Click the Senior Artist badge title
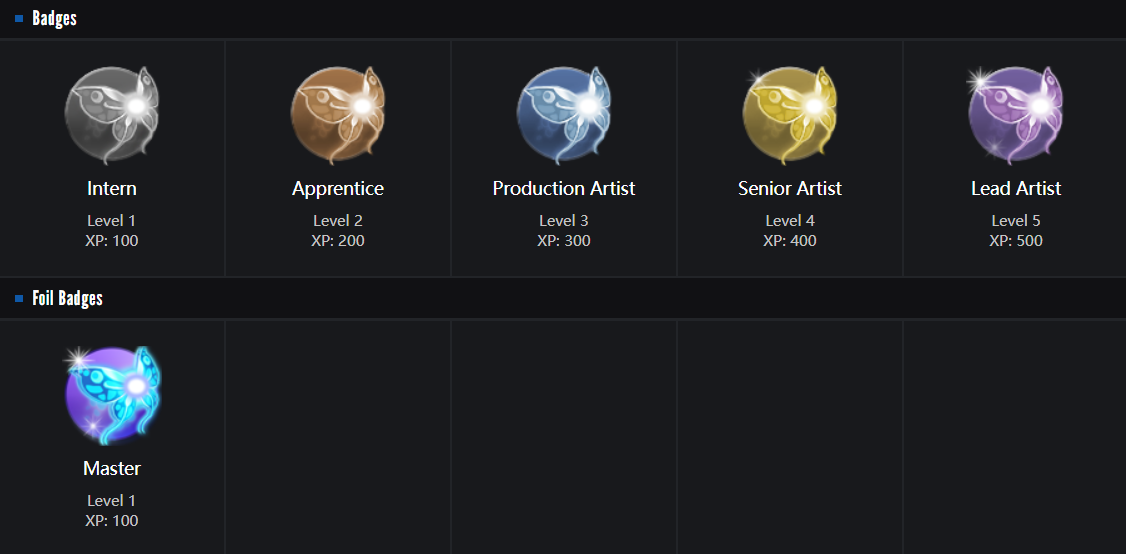The width and height of the screenshot is (1126, 554). [x=790, y=188]
